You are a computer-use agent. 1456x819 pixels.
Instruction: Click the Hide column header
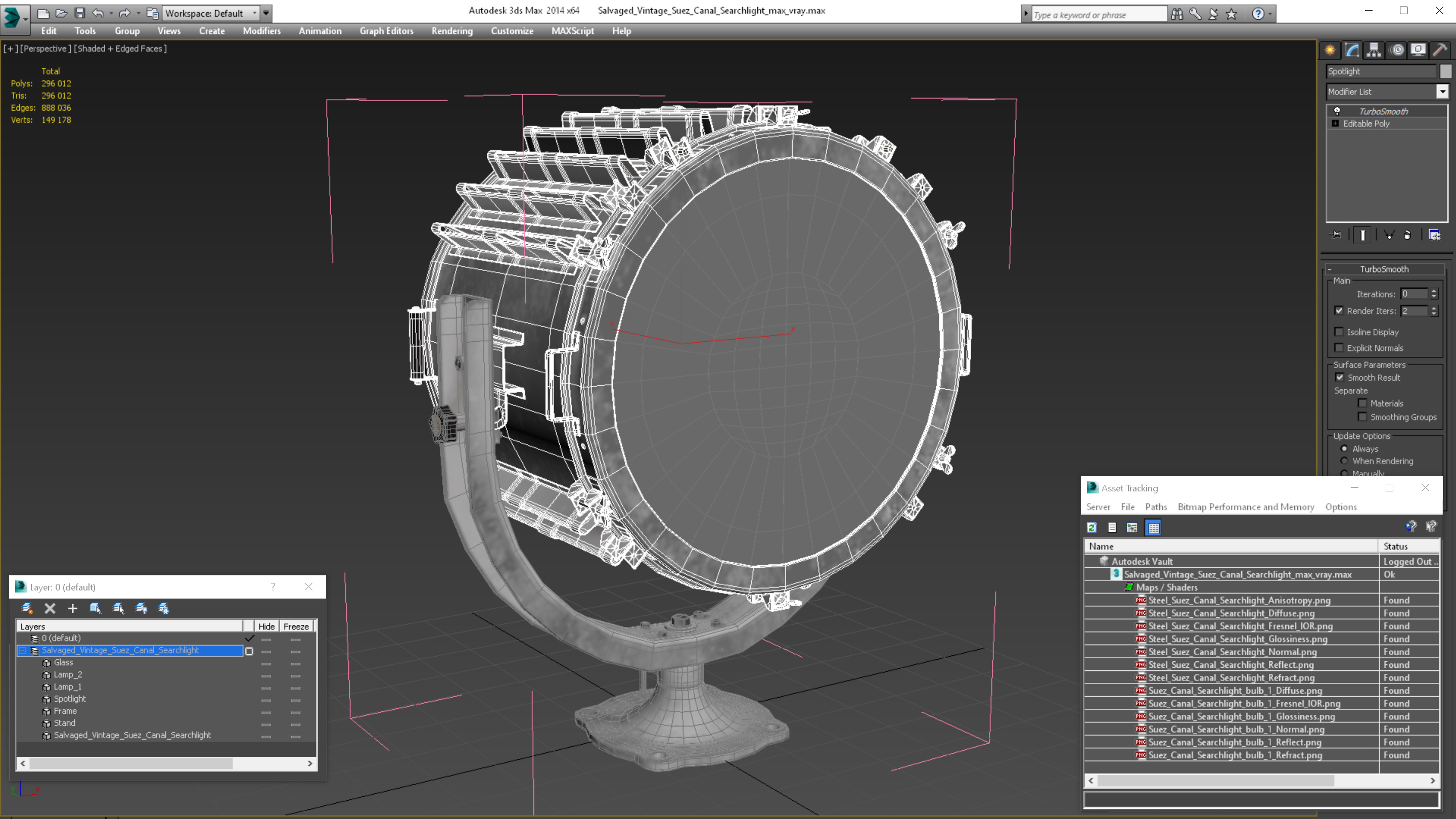click(x=266, y=626)
